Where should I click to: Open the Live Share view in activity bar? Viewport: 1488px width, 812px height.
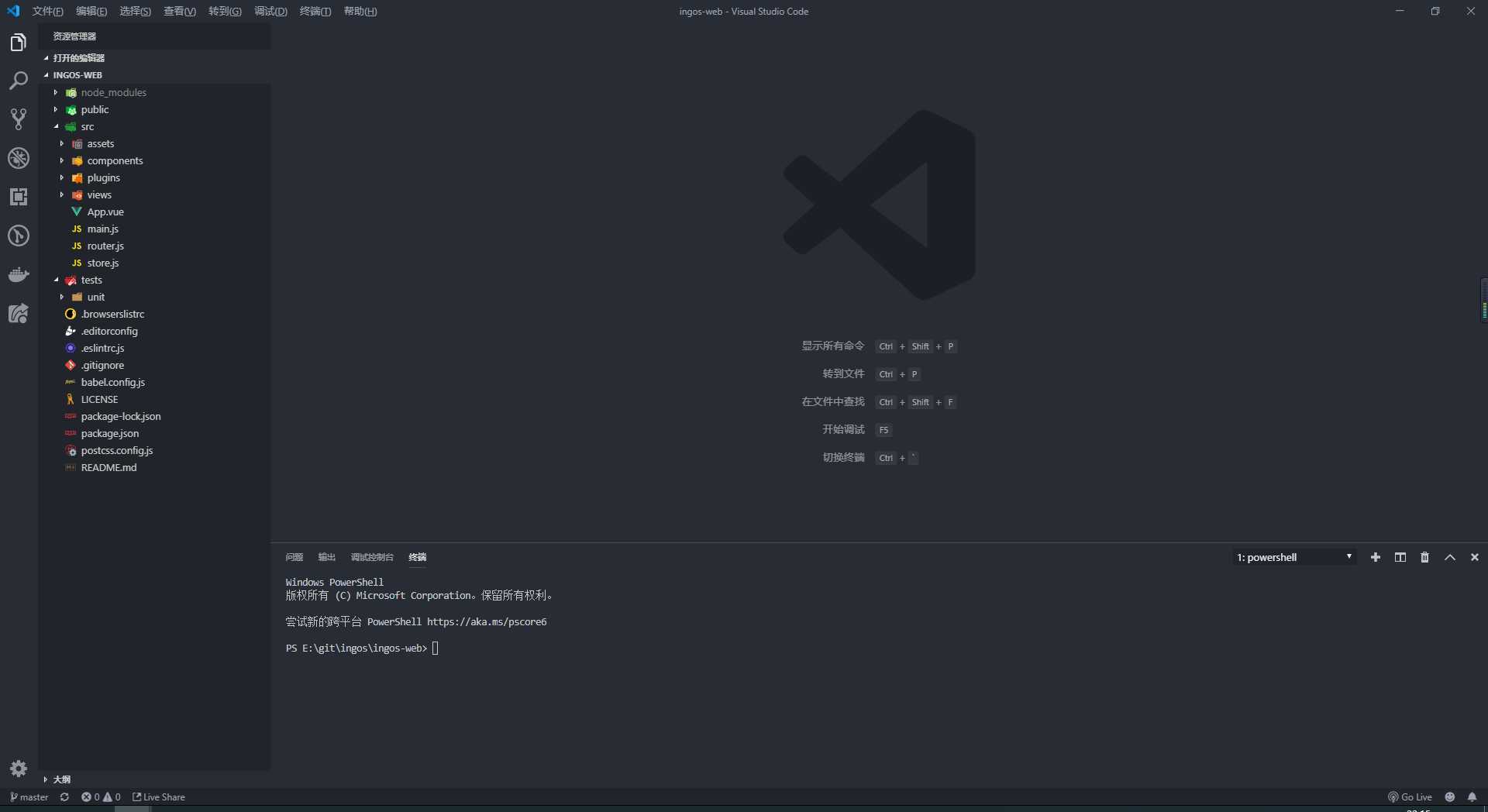pos(19,313)
